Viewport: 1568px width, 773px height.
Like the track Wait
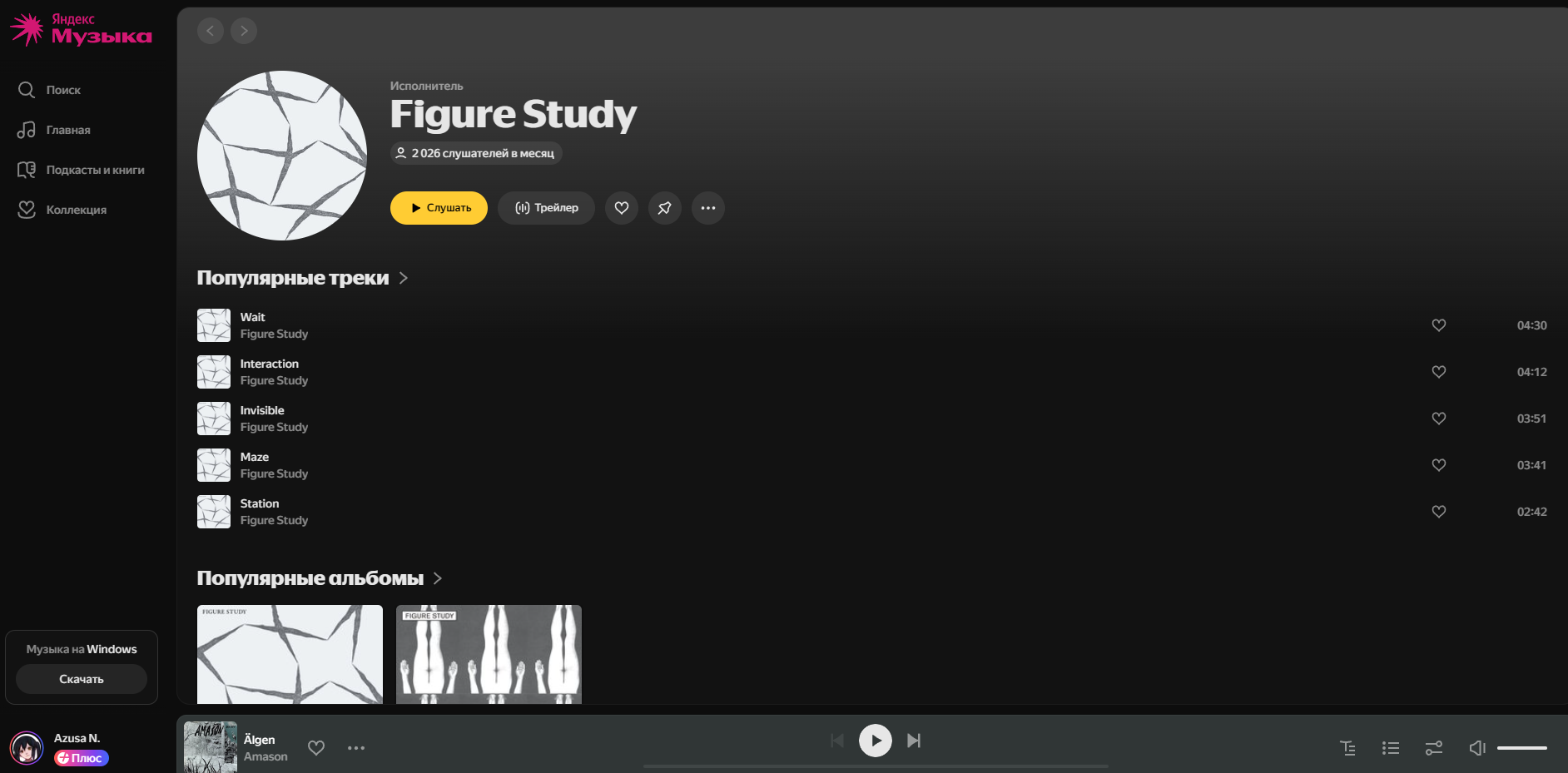click(1439, 325)
